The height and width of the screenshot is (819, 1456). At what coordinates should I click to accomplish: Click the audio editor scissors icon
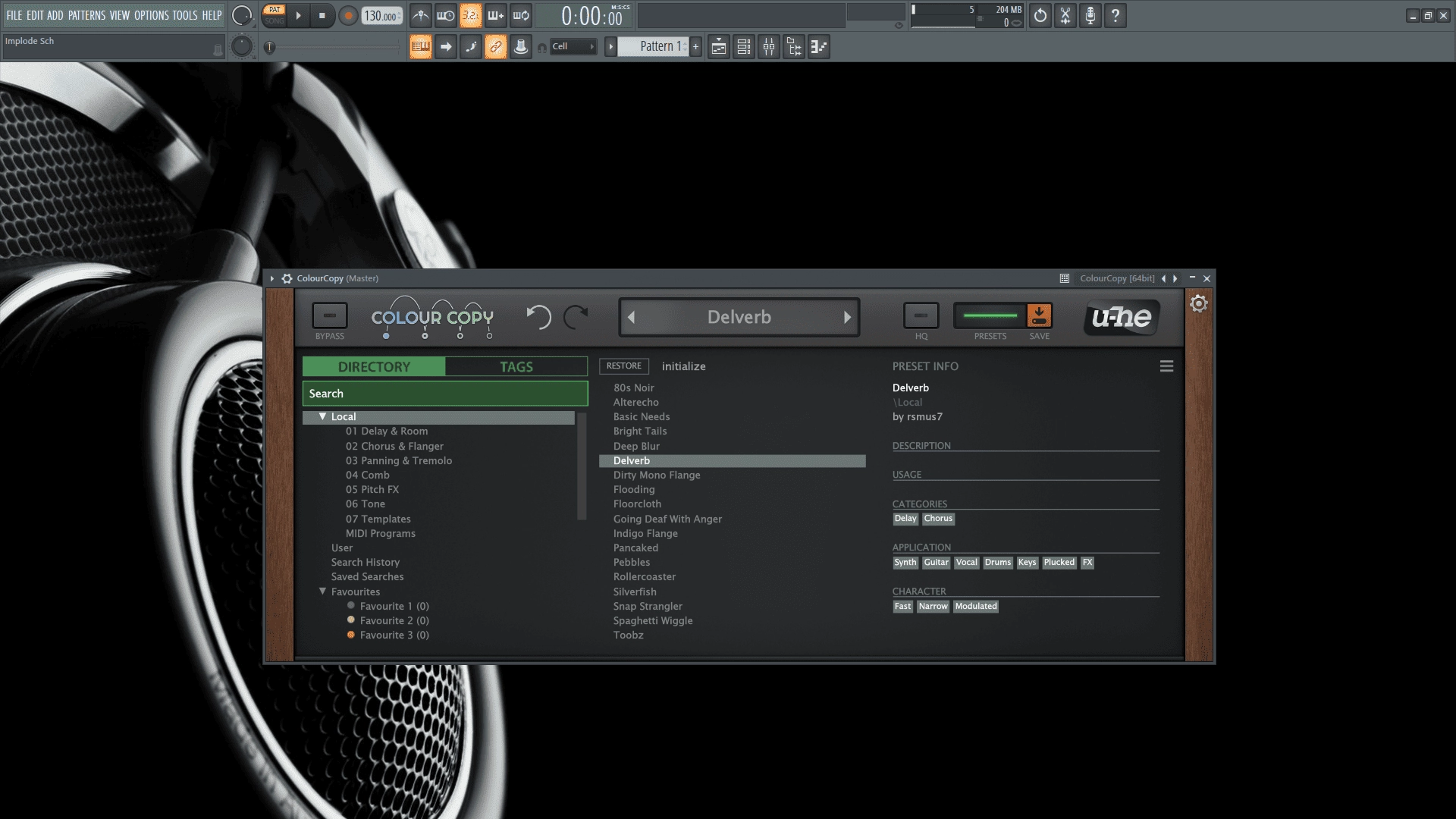pos(1065,15)
